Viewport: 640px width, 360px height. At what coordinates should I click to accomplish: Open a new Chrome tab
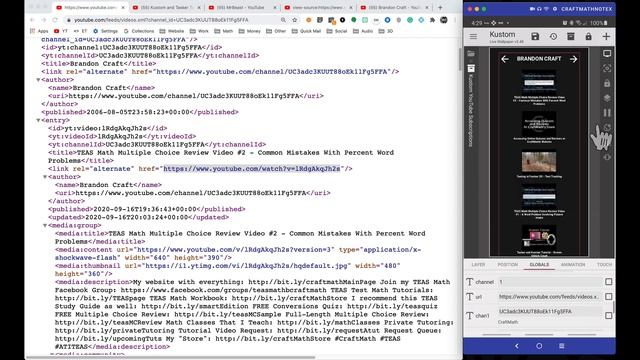[x=440, y=7]
